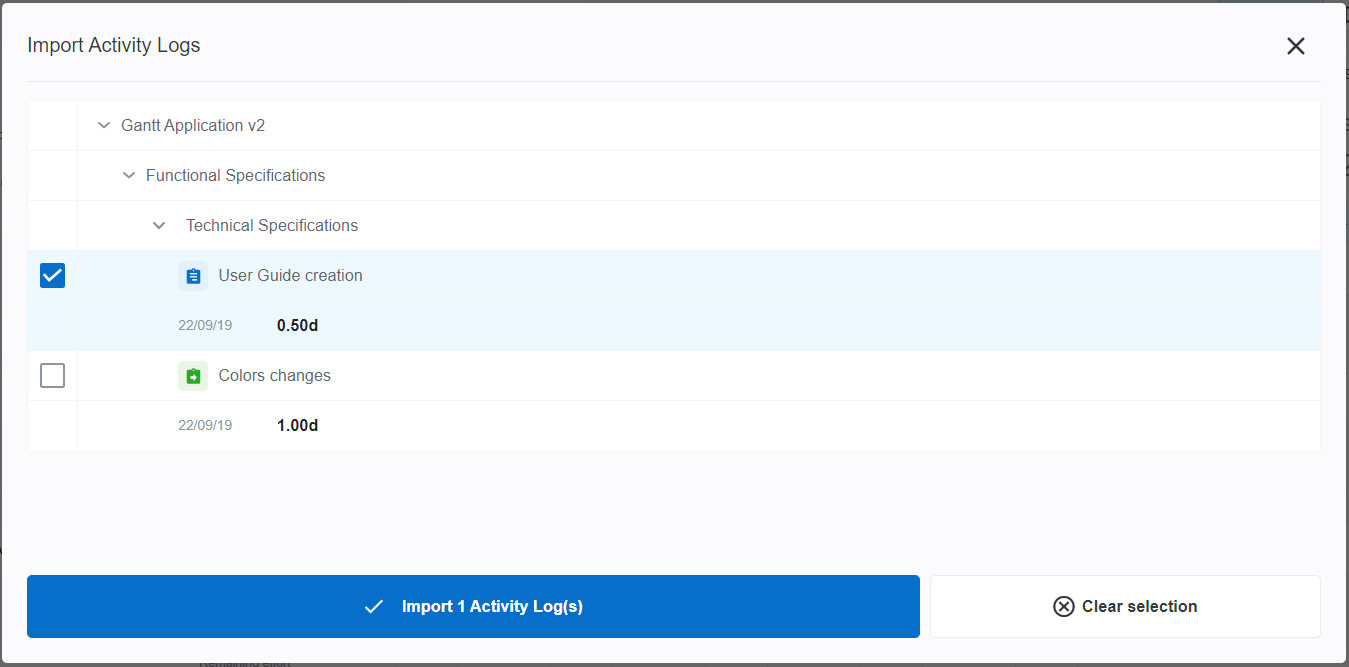This screenshot has width=1349, height=667.
Task: Collapse the Gantt Application v2 chevron
Action: click(x=103, y=126)
